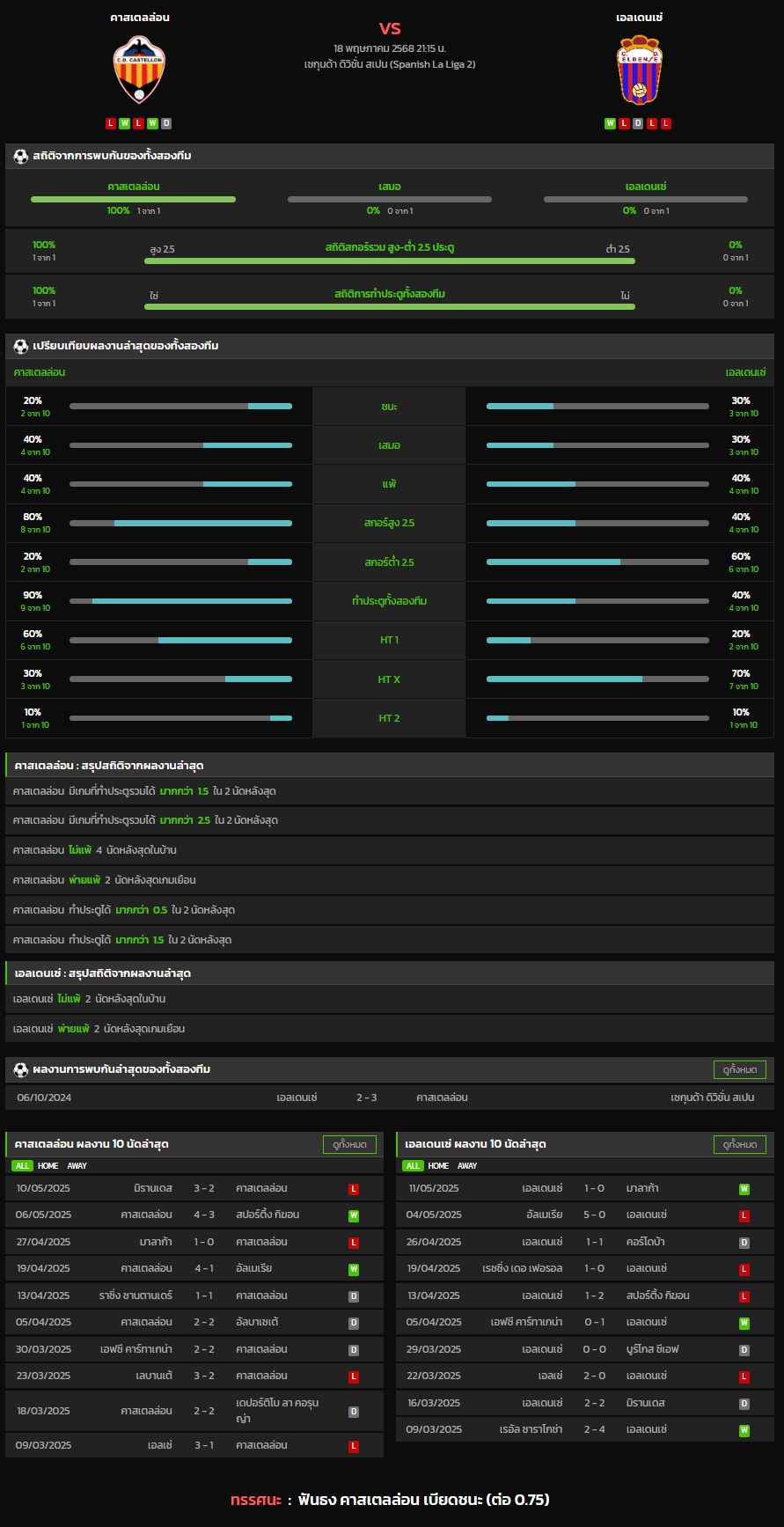Viewport: 784px width, 1527px height.
Task: Click ดูทั้งหมด in เอลเดนเซ่ ผลงาน 10 นัดล่าสุด
Action: coord(739,1144)
